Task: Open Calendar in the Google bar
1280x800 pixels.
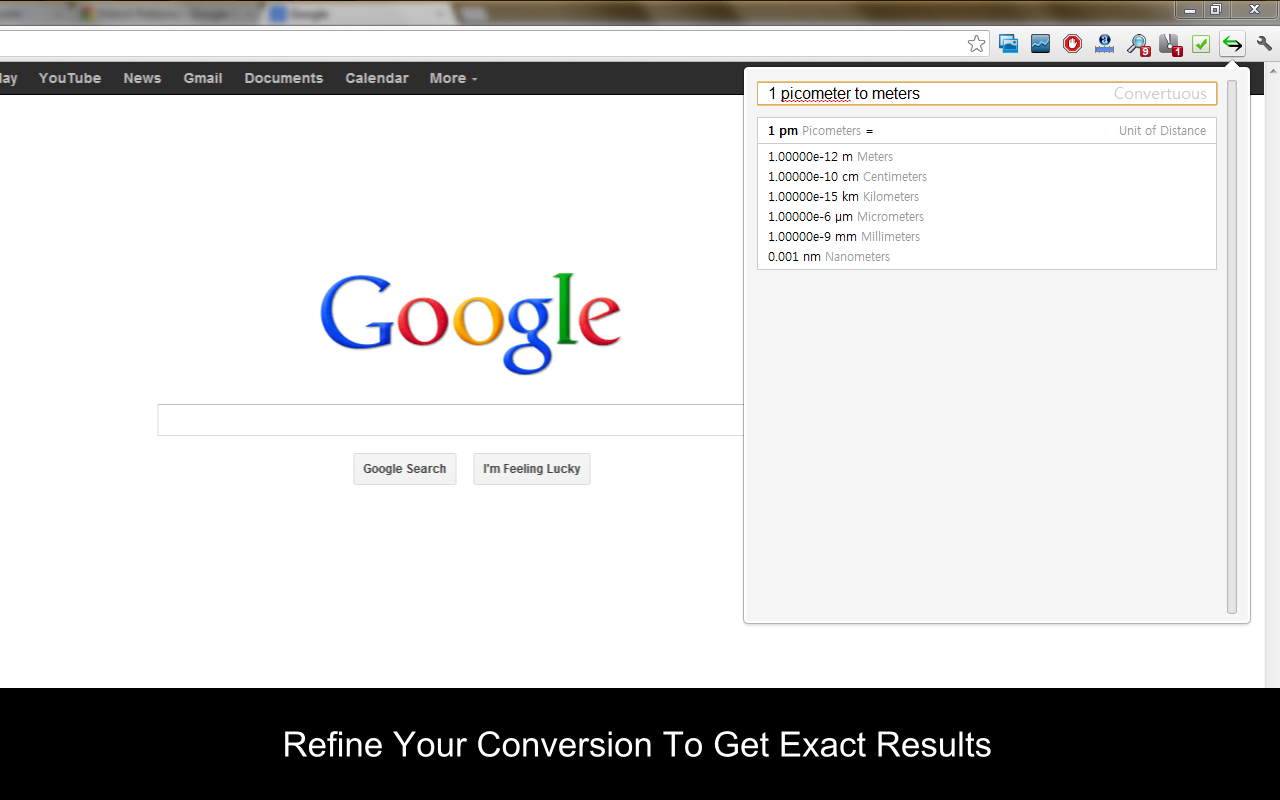Action: click(377, 78)
